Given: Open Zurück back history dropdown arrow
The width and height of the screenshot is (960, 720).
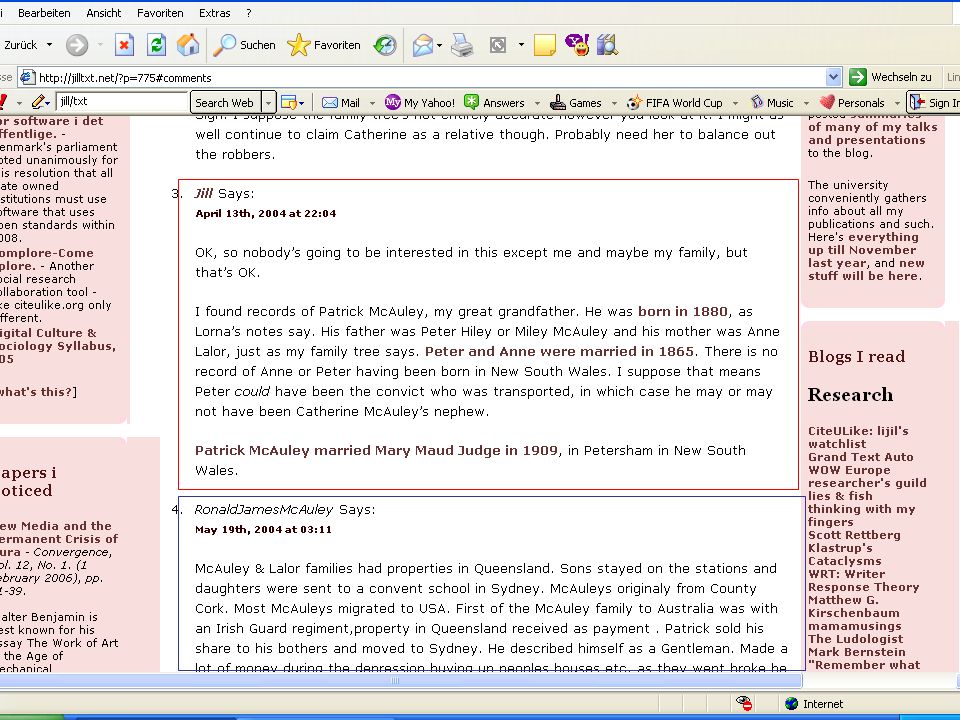Looking at the screenshot, I should [50, 45].
